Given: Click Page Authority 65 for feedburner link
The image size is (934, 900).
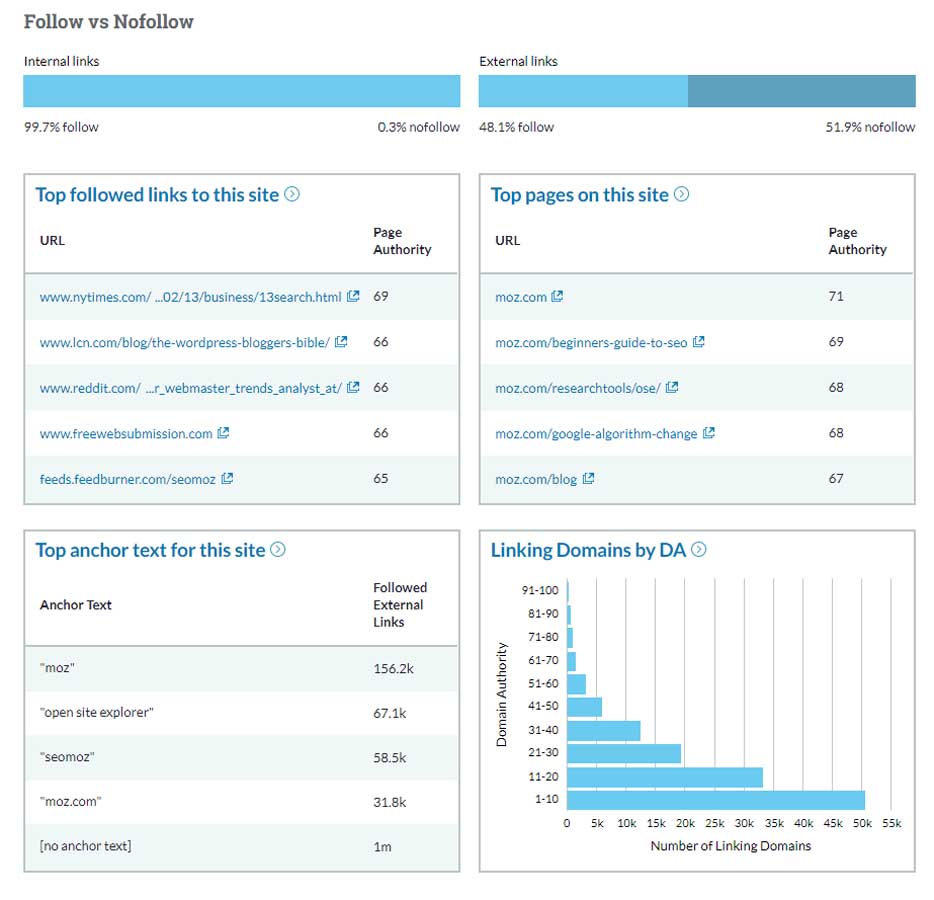Looking at the screenshot, I should click(x=381, y=478).
